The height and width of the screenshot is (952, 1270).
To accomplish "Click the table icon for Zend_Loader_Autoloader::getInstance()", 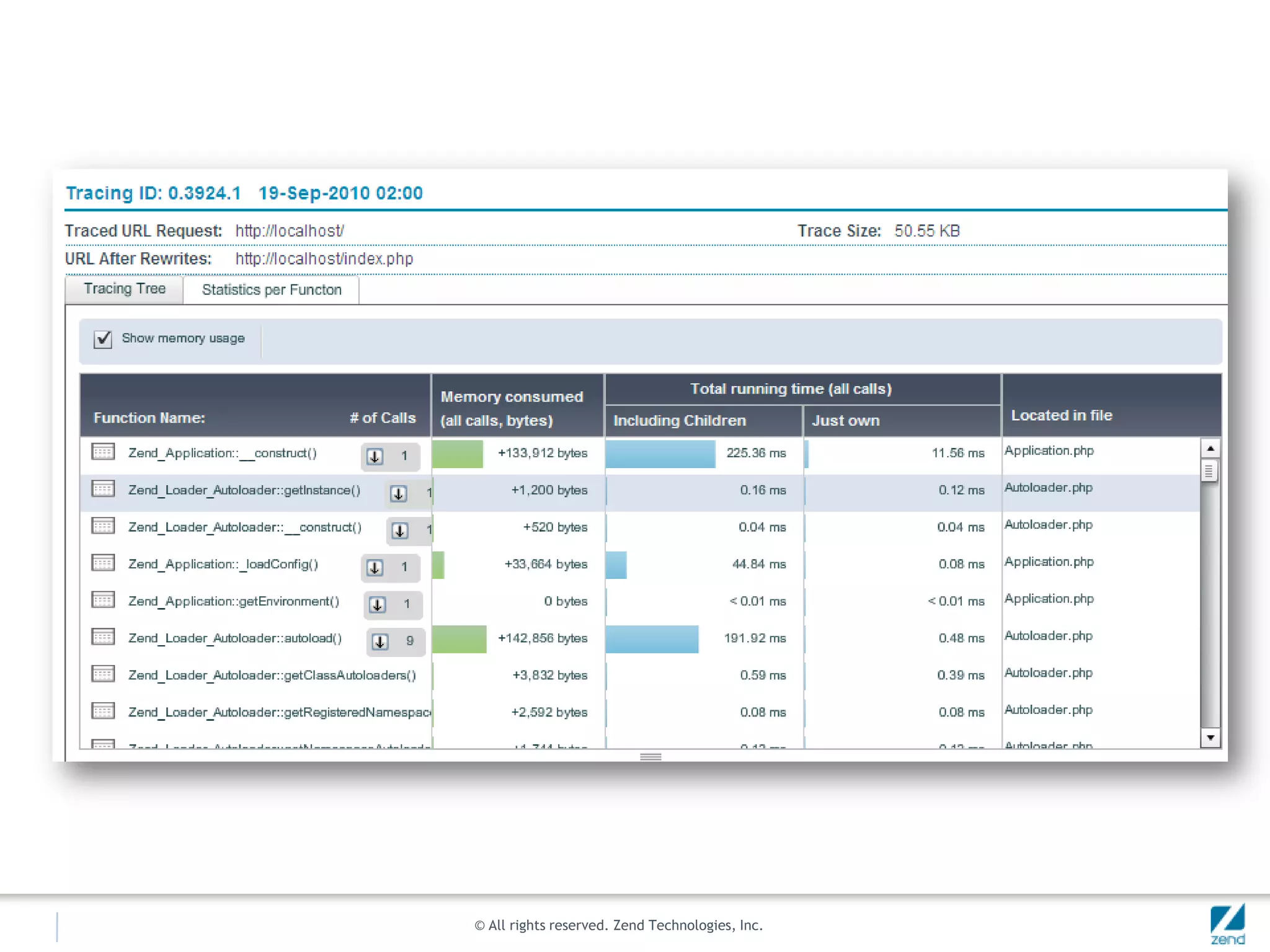I will [x=103, y=489].
